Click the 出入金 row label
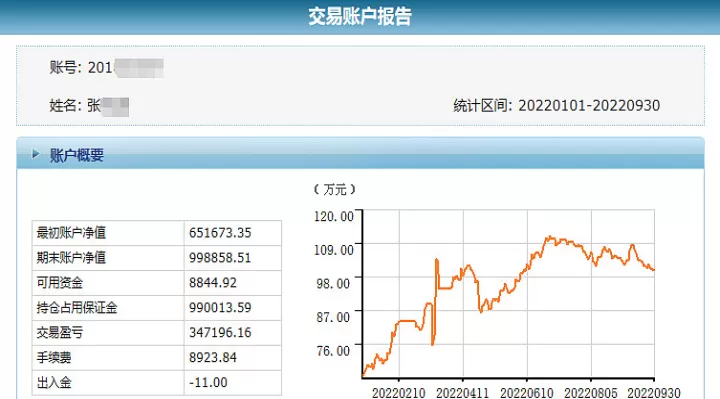The image size is (720, 399). [x=54, y=382]
